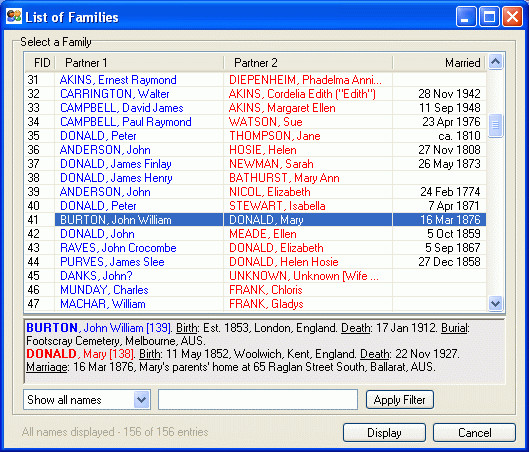
Task: Select family row CARRINGTON, Walter
Action: click(255, 94)
